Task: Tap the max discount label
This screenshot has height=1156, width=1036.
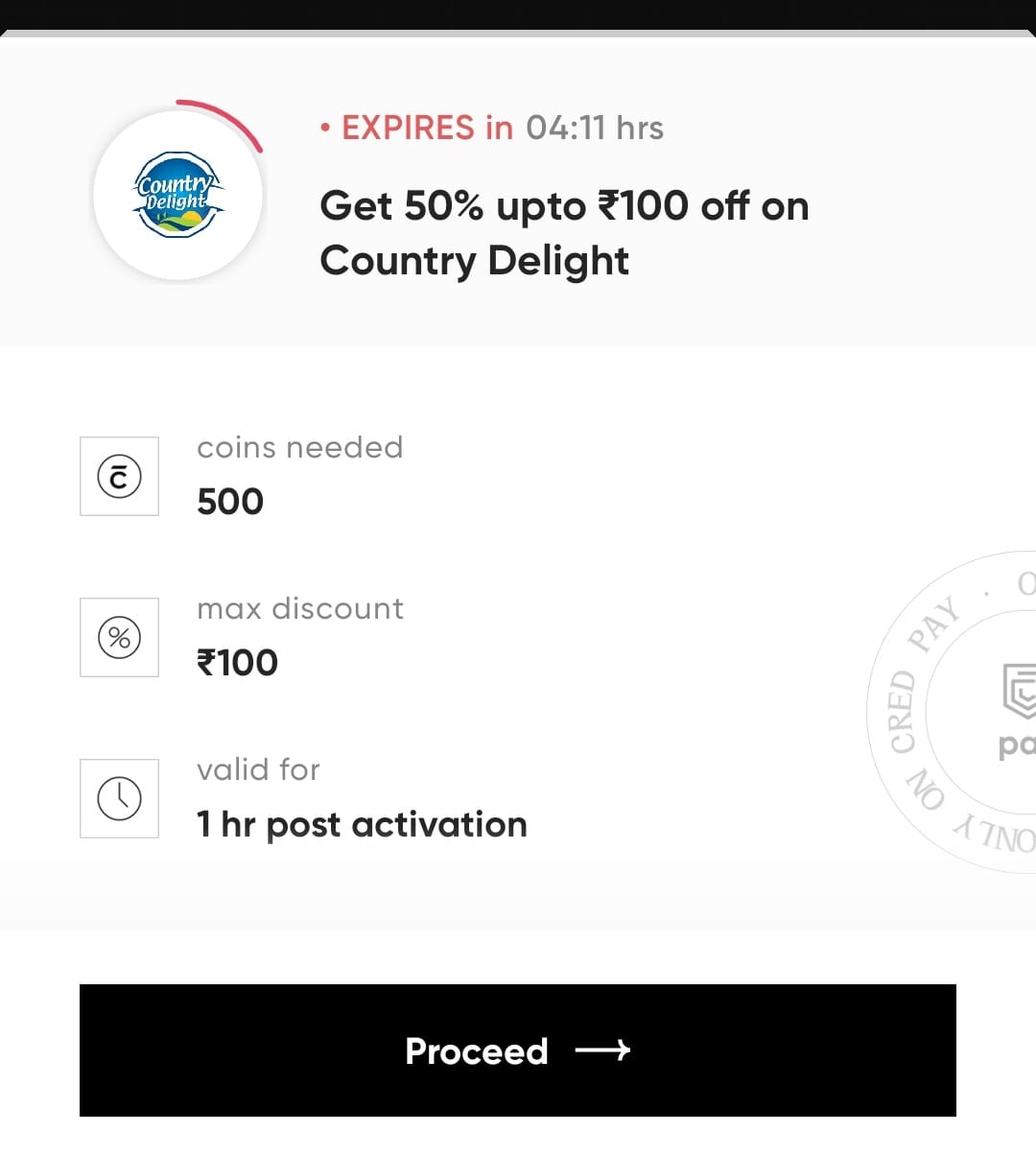Action: coord(300,608)
